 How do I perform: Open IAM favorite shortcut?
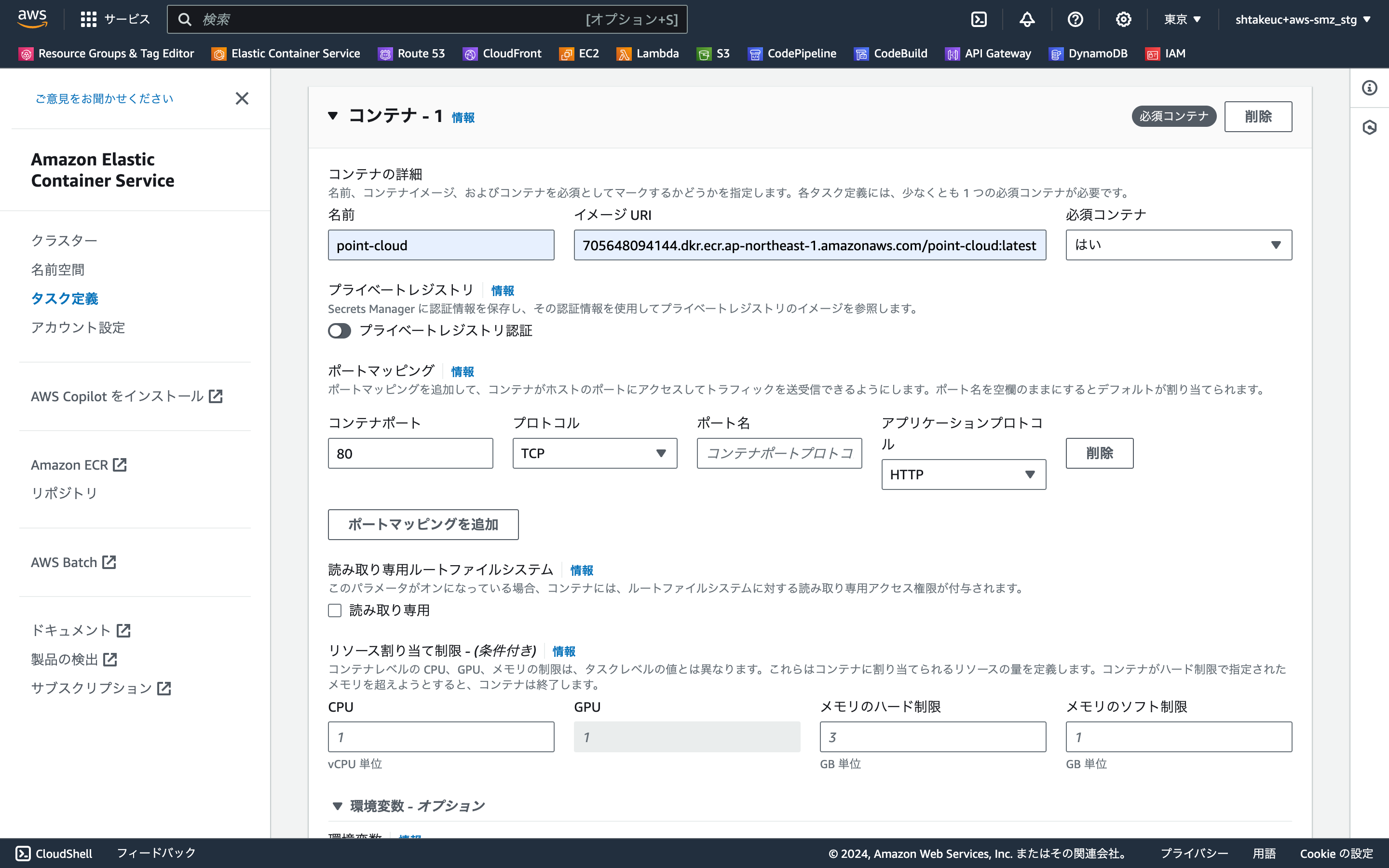(x=1166, y=54)
